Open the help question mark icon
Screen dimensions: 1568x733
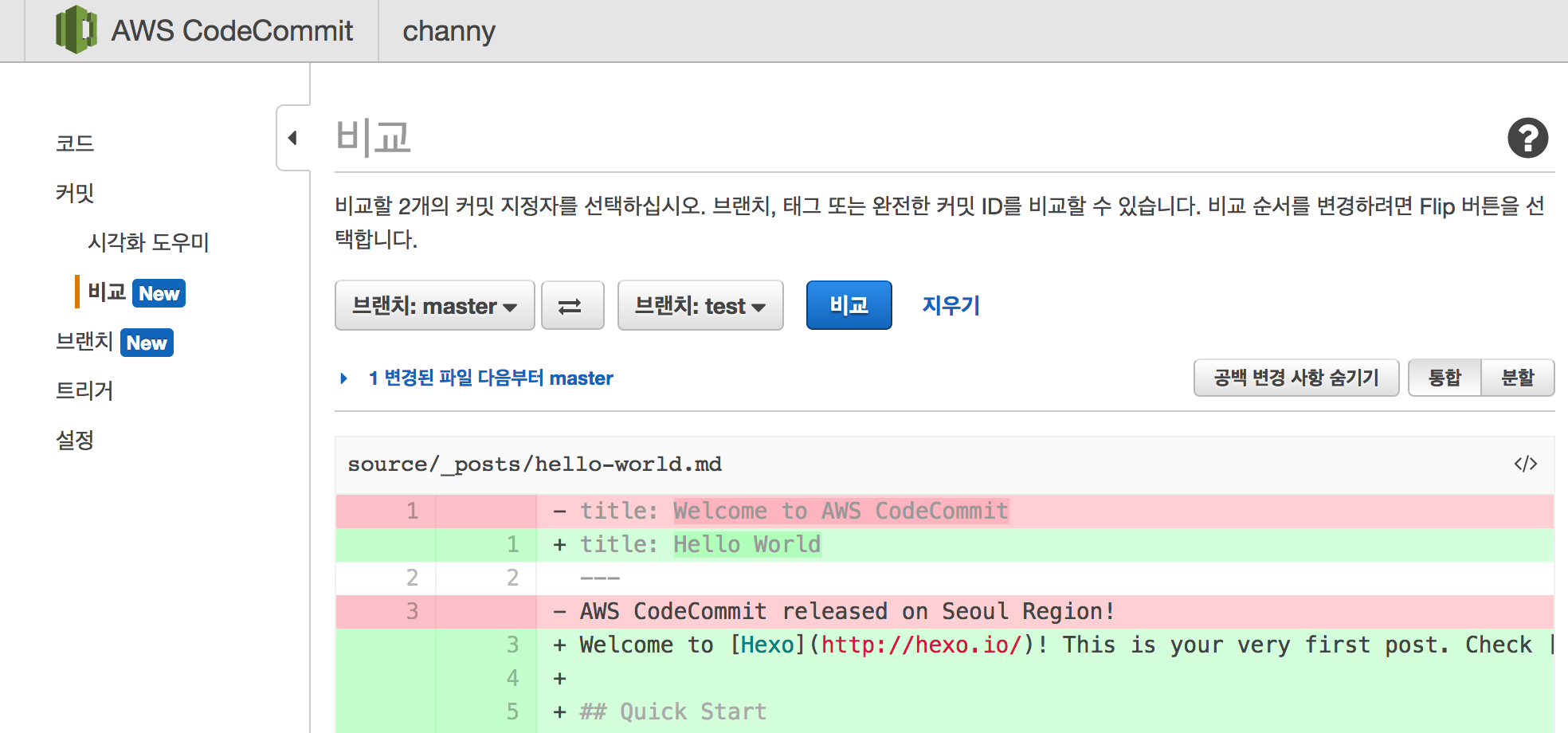pos(1527,138)
